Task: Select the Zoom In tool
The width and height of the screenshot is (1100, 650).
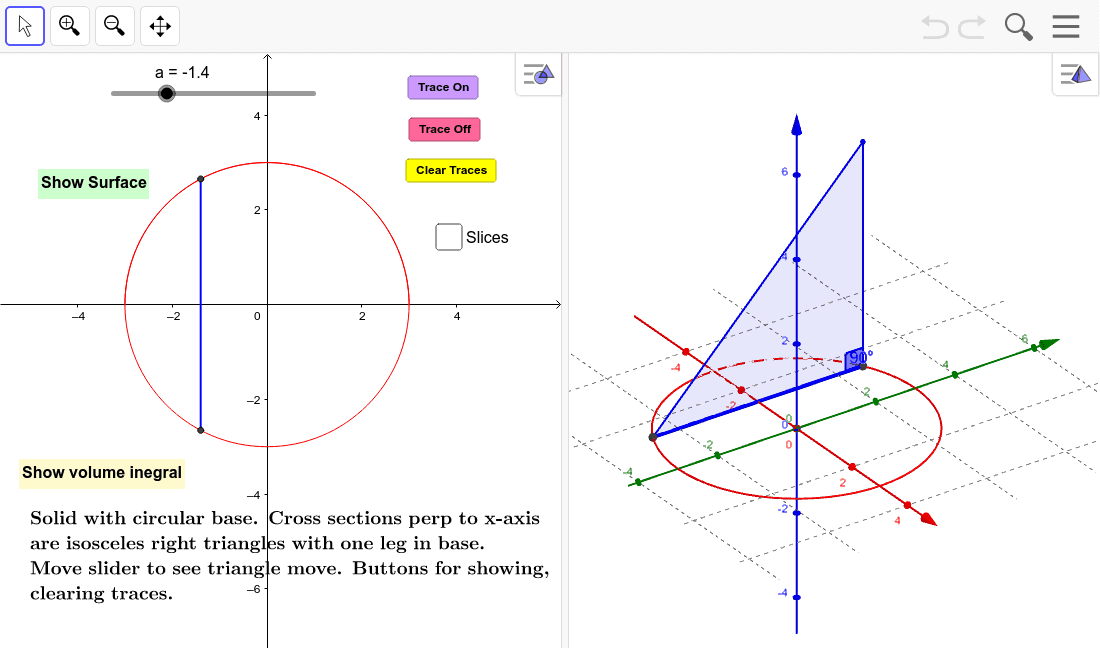Action: point(69,26)
